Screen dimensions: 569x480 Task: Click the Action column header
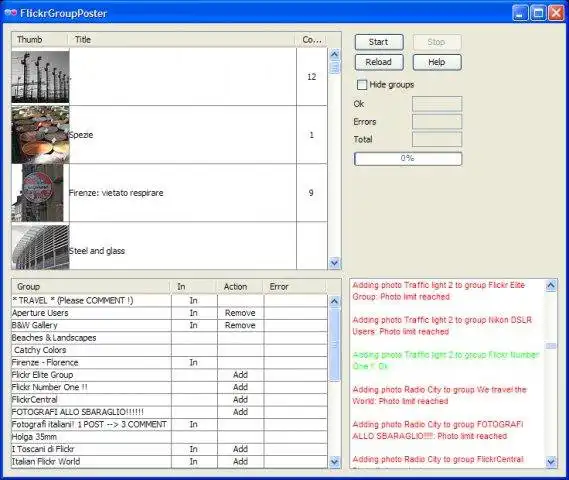240,287
